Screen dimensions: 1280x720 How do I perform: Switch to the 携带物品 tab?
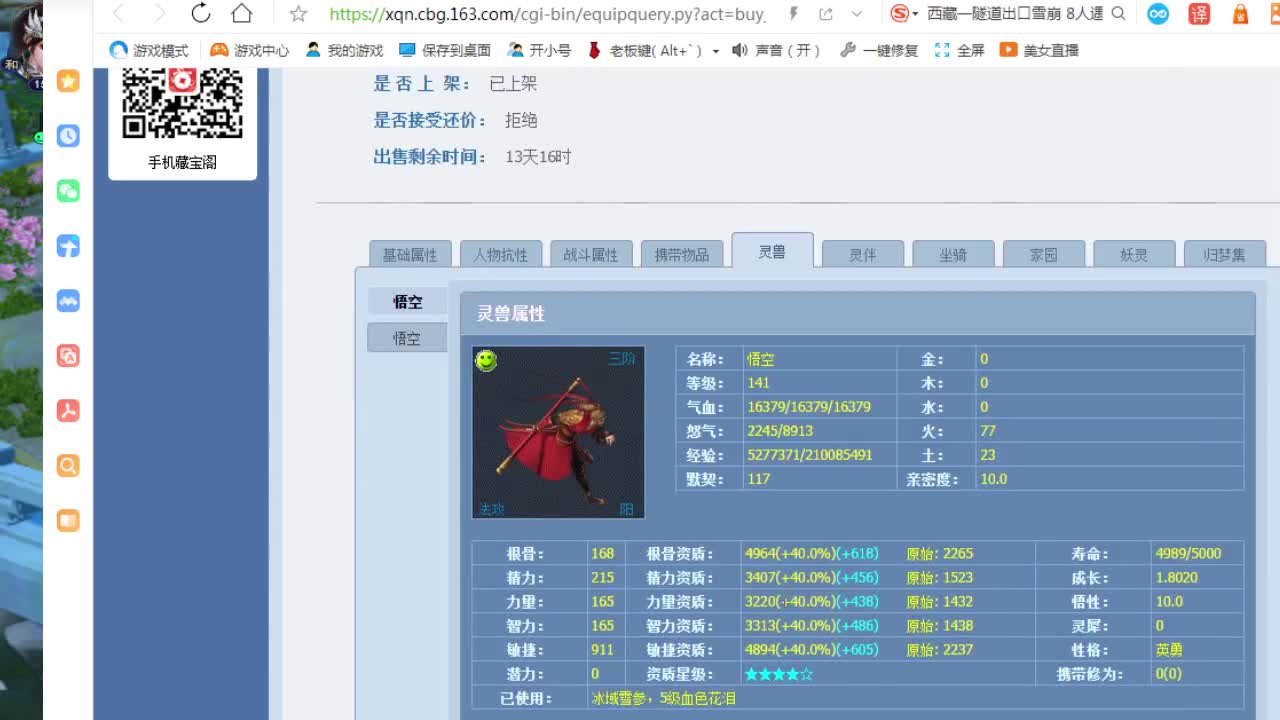[x=682, y=255]
